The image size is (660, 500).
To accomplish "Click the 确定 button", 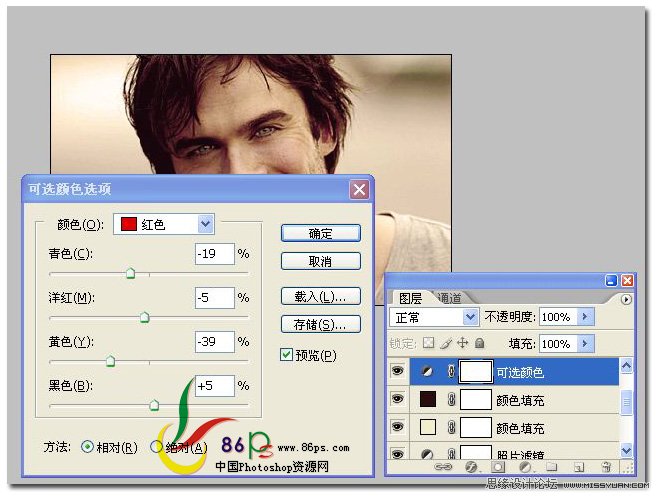I will click(321, 233).
